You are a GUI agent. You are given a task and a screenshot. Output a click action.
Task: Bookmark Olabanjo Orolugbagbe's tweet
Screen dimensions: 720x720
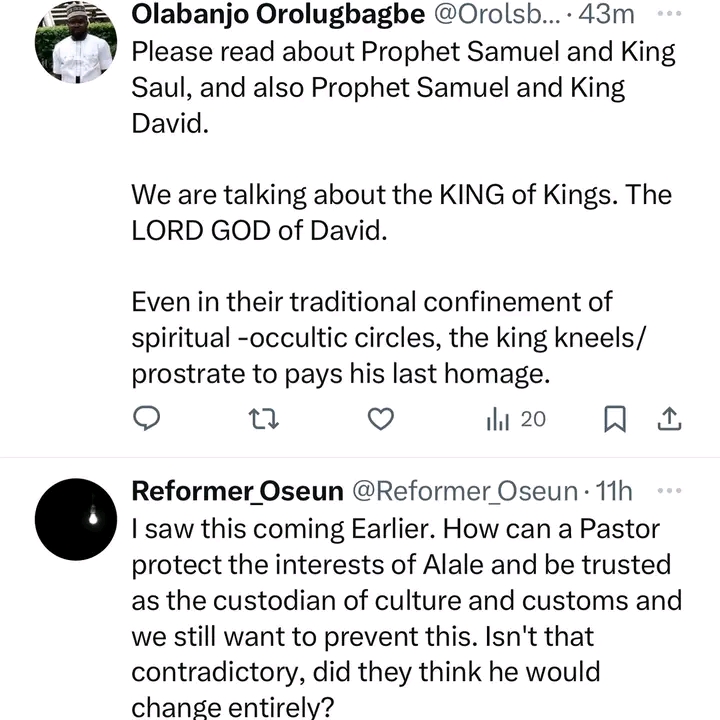pos(616,419)
